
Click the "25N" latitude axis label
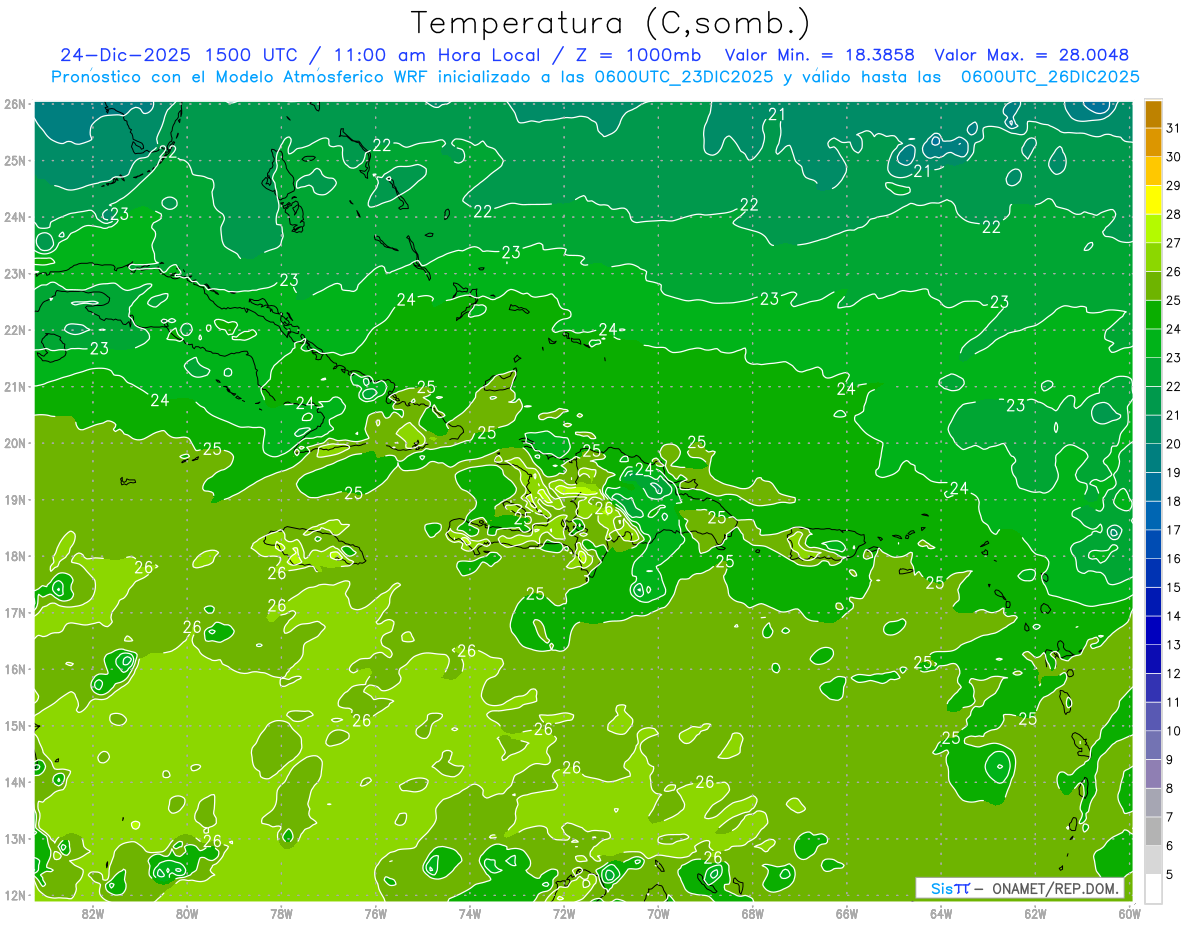point(15,160)
